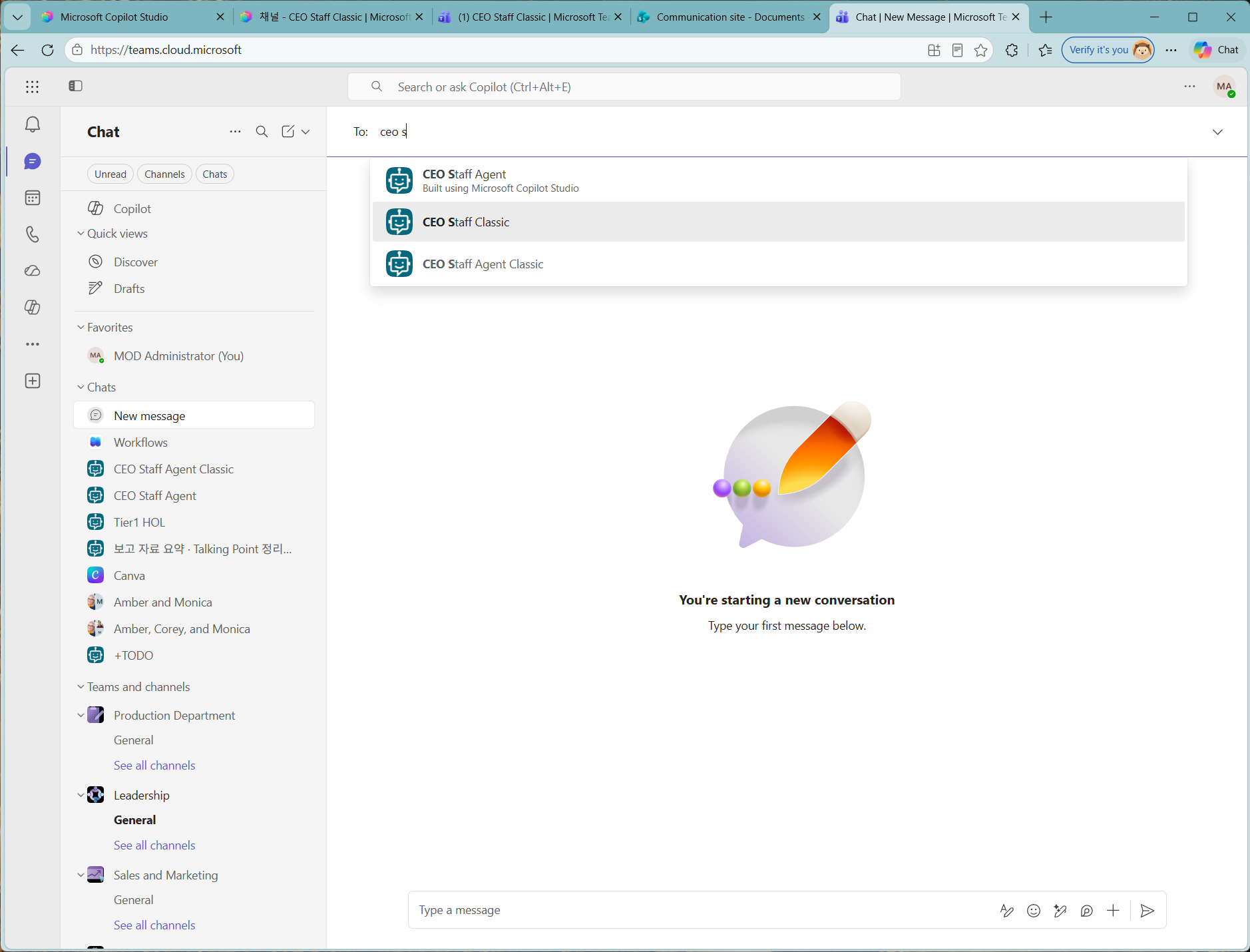Click the new chat compose icon

pyautogui.click(x=288, y=132)
